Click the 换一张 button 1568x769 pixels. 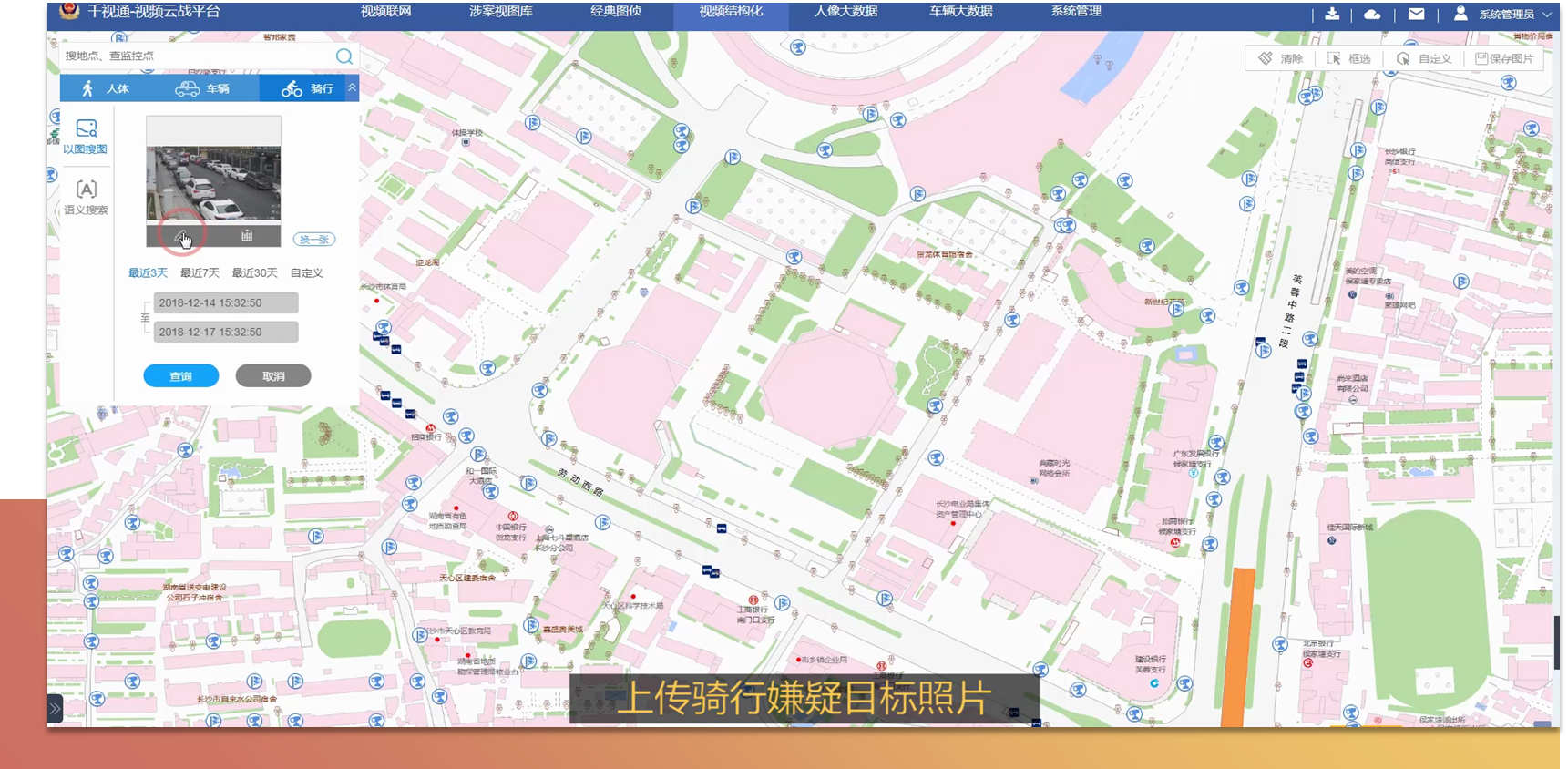[x=314, y=240]
